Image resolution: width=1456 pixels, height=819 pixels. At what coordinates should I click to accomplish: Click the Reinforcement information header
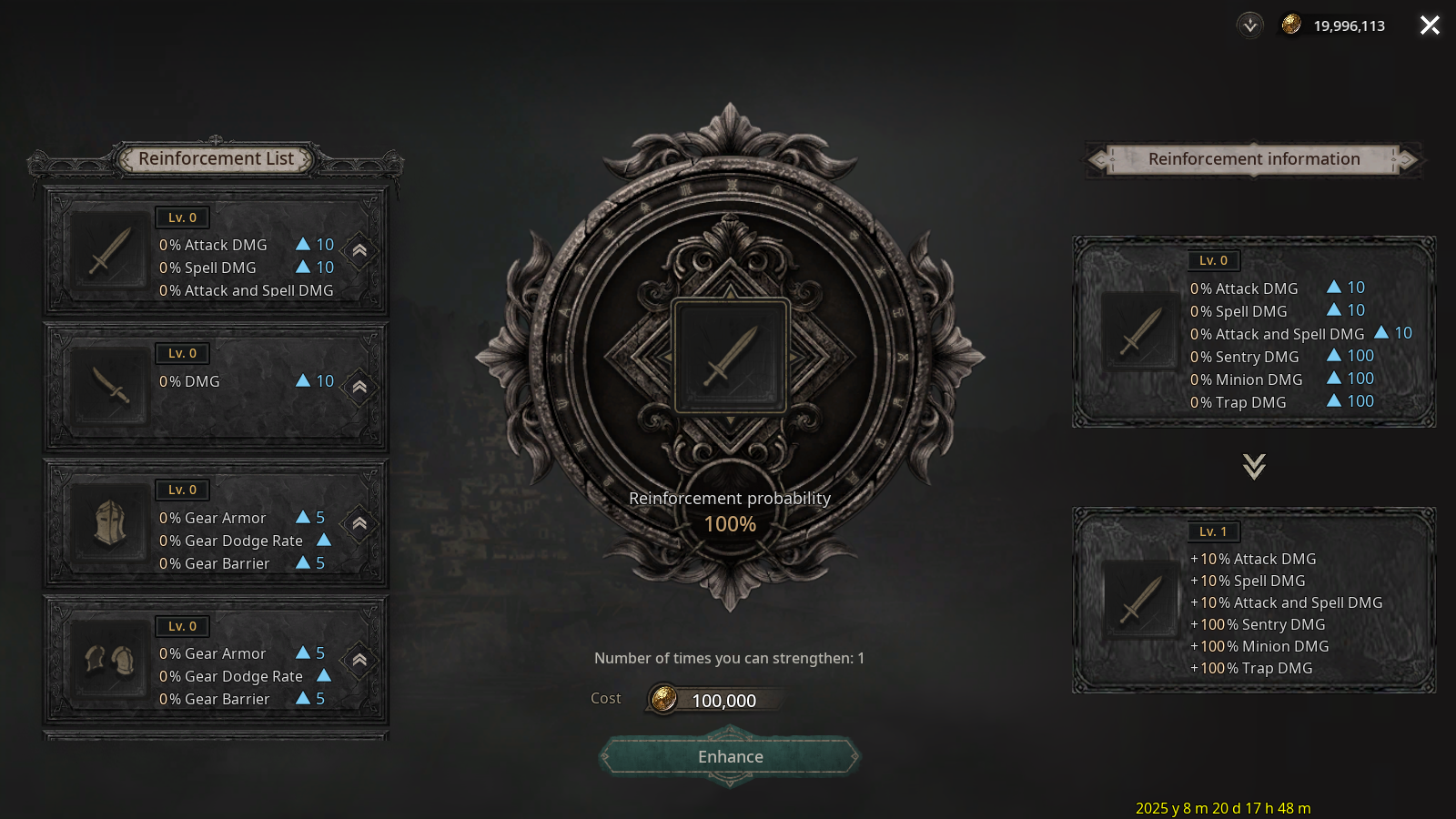(x=1254, y=159)
